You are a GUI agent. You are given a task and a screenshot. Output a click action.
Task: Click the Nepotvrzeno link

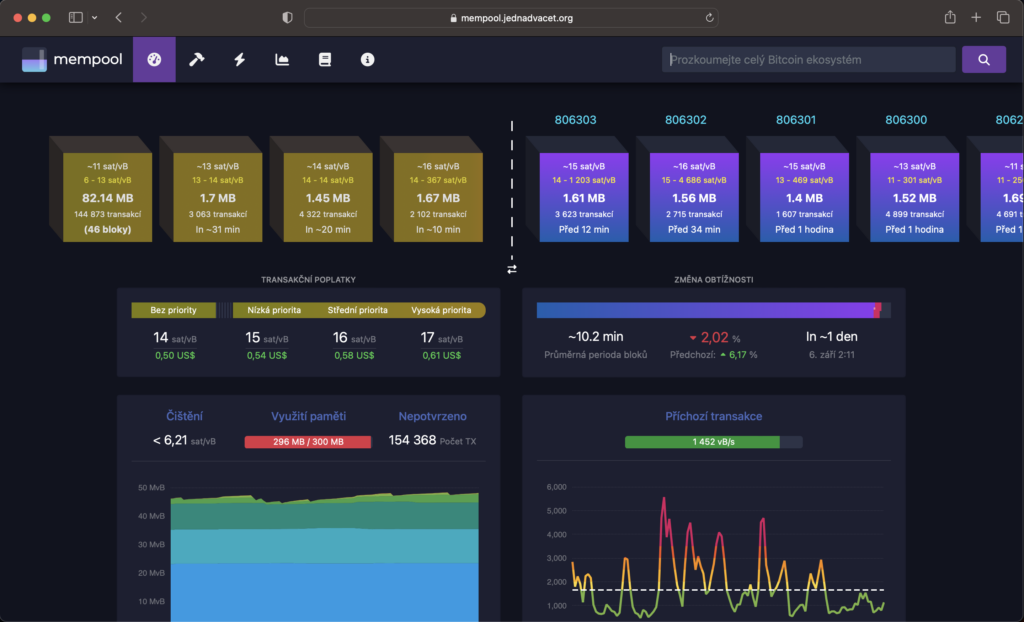pos(432,416)
